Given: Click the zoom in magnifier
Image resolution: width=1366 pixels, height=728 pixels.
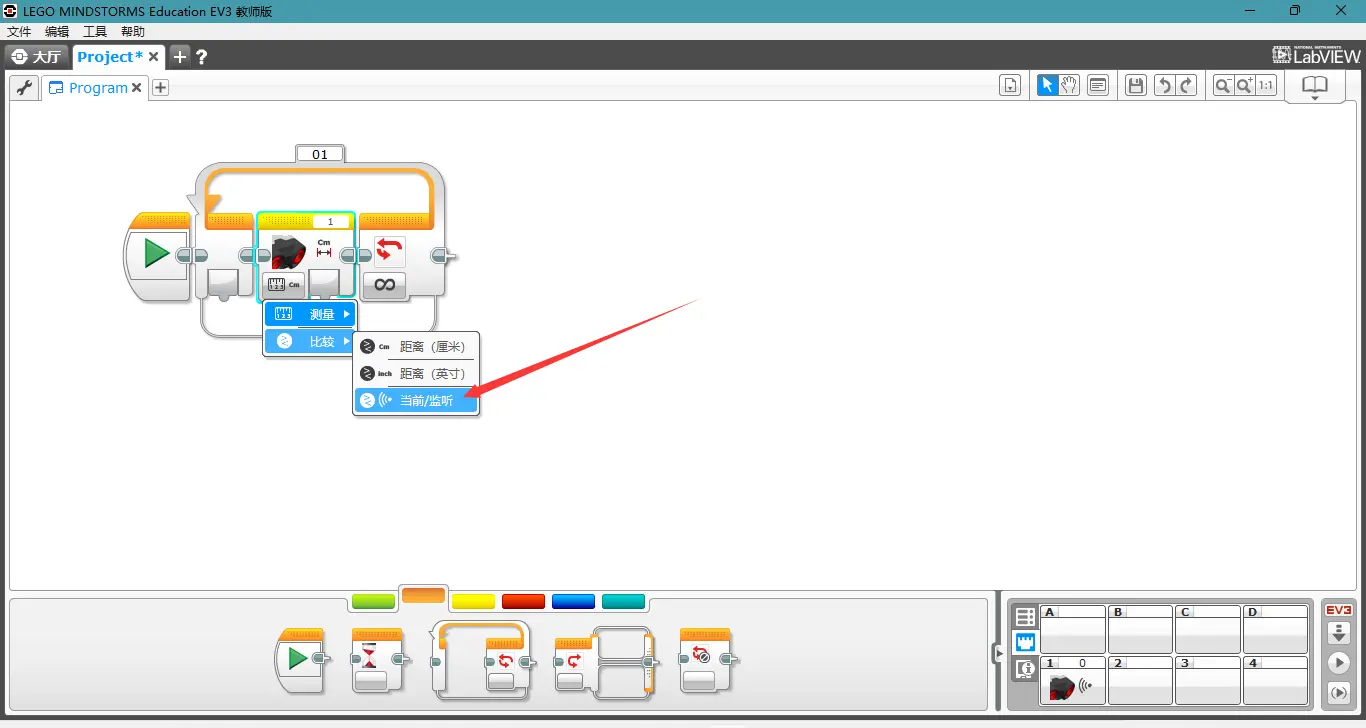Looking at the screenshot, I should [x=1244, y=86].
